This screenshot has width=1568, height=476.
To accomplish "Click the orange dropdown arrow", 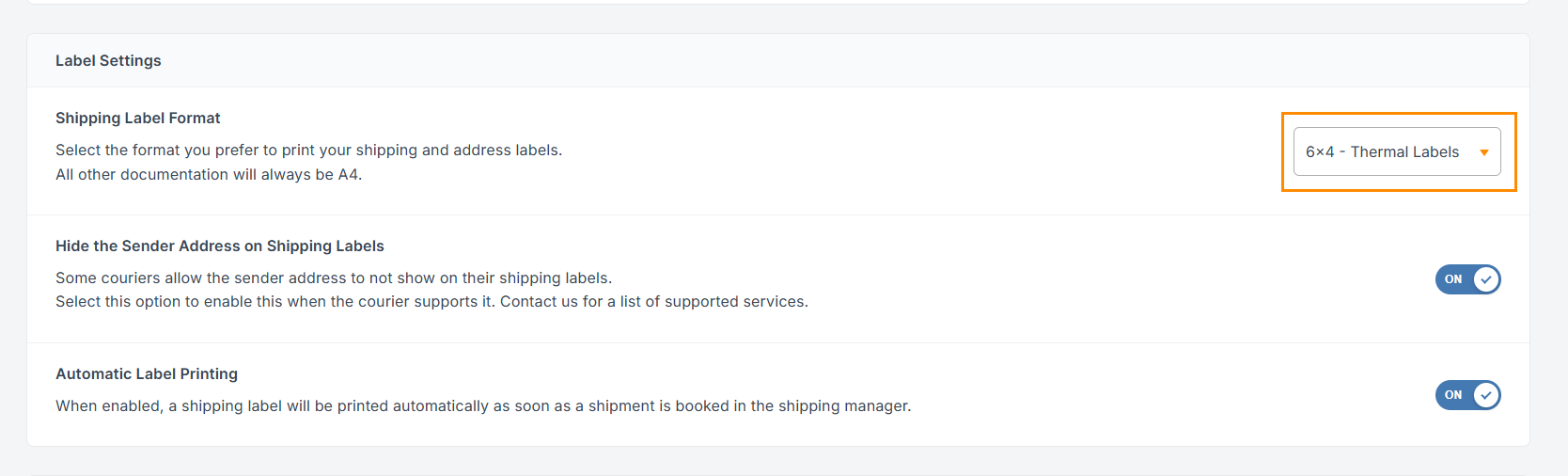I will tap(1484, 152).
